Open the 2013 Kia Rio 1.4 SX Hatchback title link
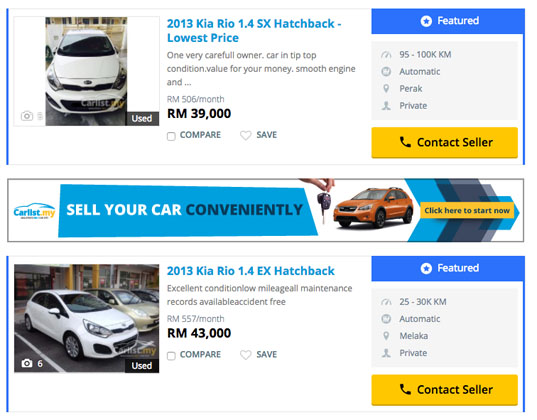 point(254,30)
